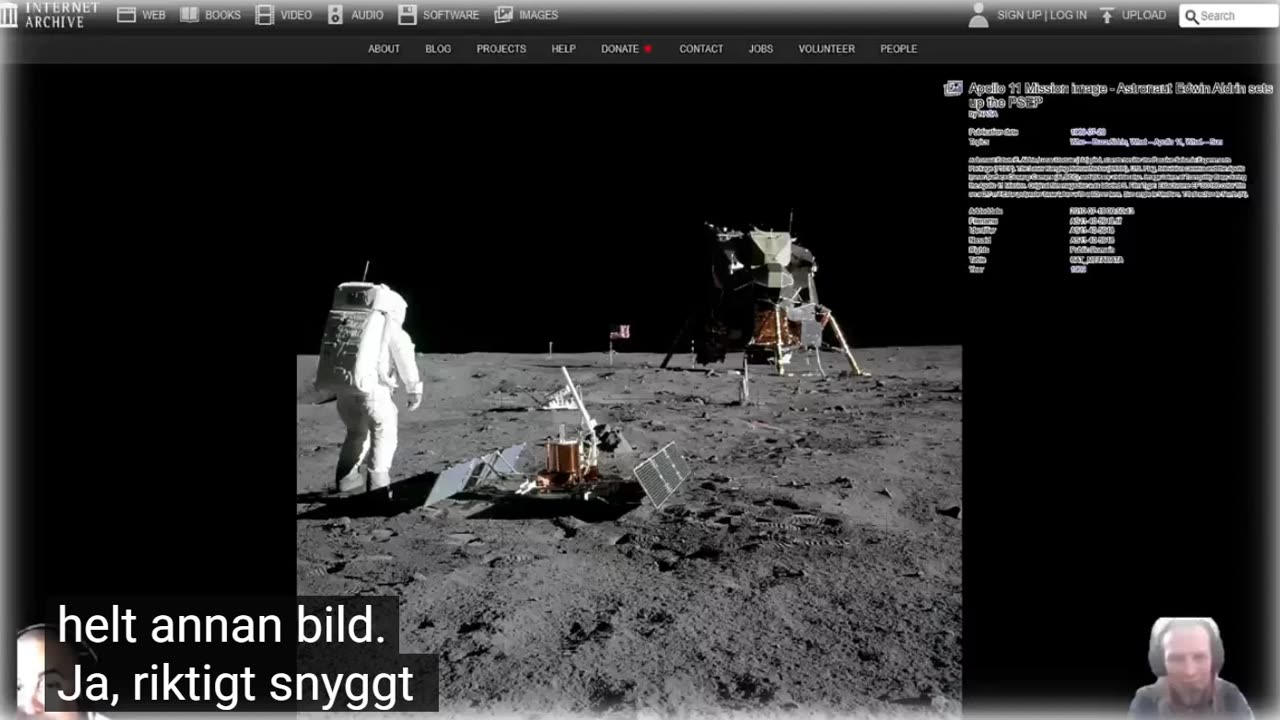Click SIGN UP link
Viewport: 1280px width, 720px height.
1019,15
